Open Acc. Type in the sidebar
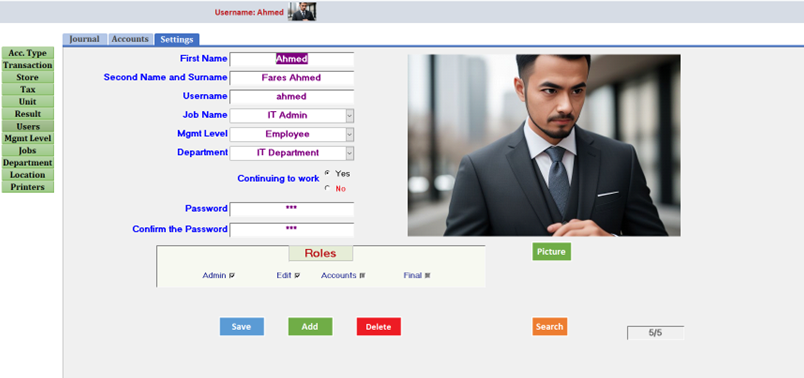The width and height of the screenshot is (804, 378). (28, 53)
